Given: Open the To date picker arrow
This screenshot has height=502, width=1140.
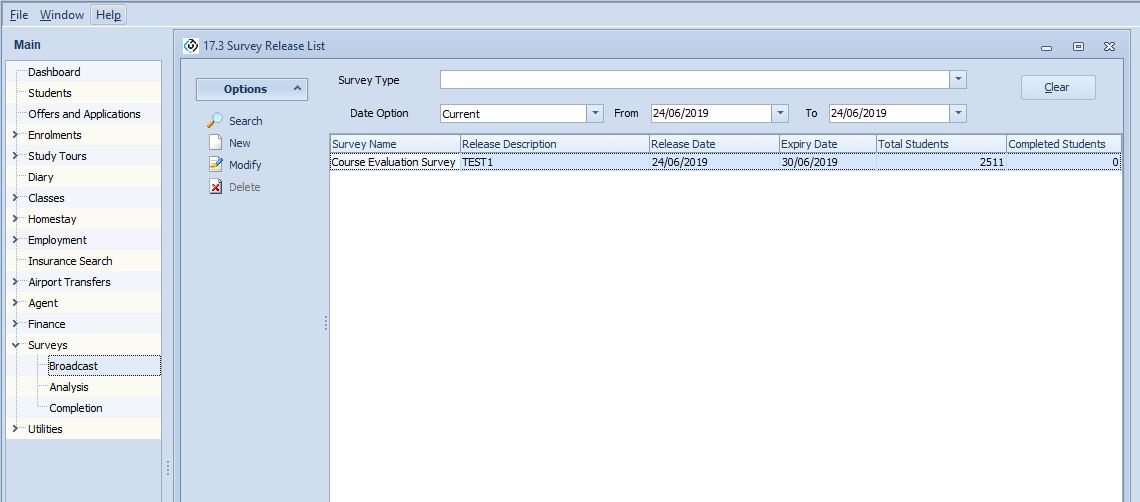Looking at the screenshot, I should 958,113.
